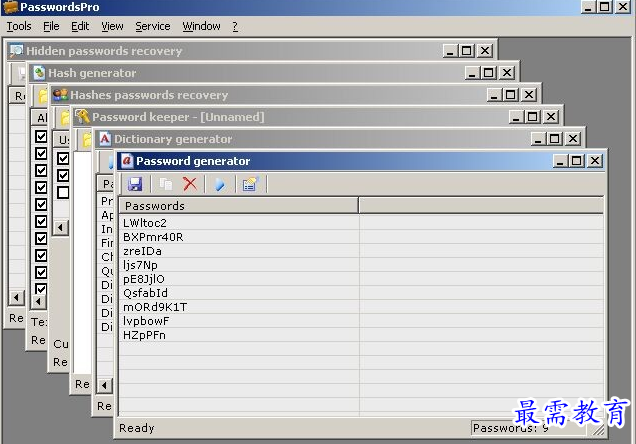Open the File menu
The image size is (636, 444).
pyautogui.click(x=51, y=26)
